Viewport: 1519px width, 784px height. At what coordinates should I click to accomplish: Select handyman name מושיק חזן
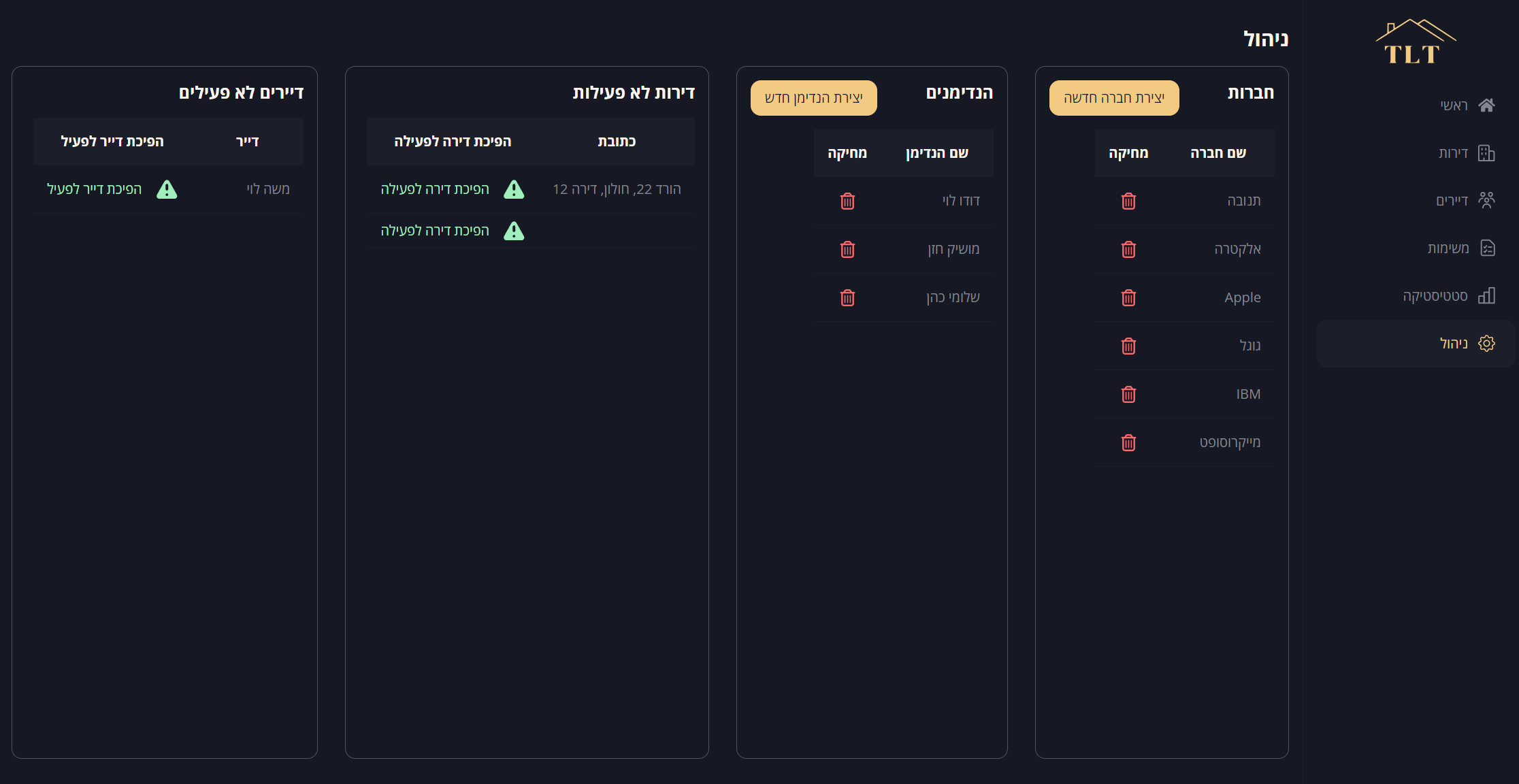coord(953,249)
